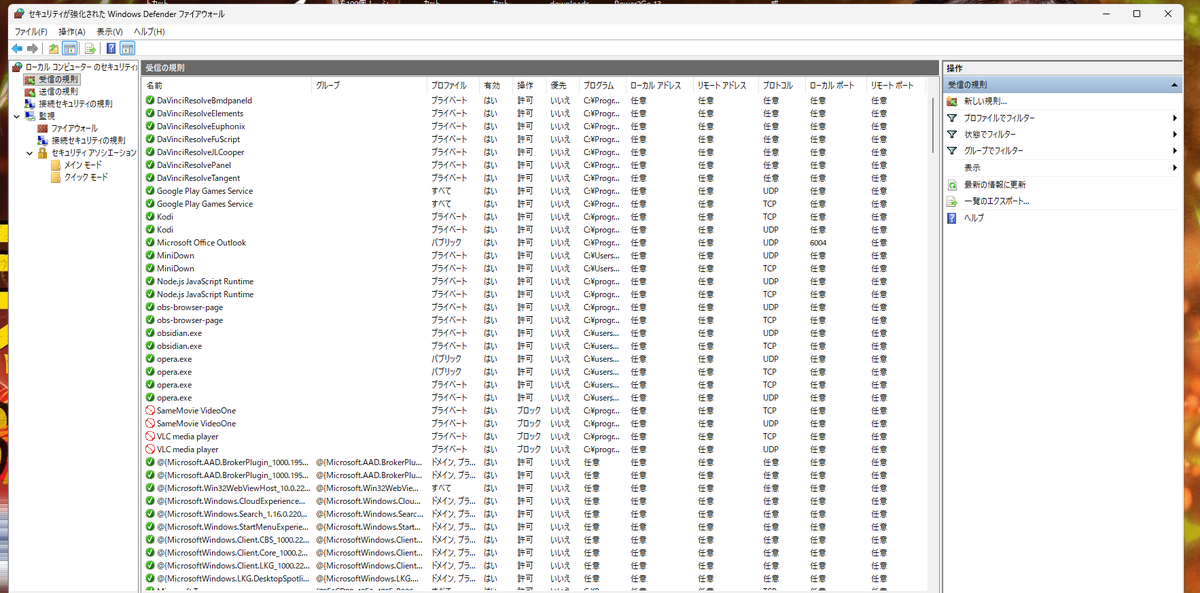Click the folder icon of メイン モード
Image resolution: width=1200 pixels, height=593 pixels.
click(x=56, y=165)
